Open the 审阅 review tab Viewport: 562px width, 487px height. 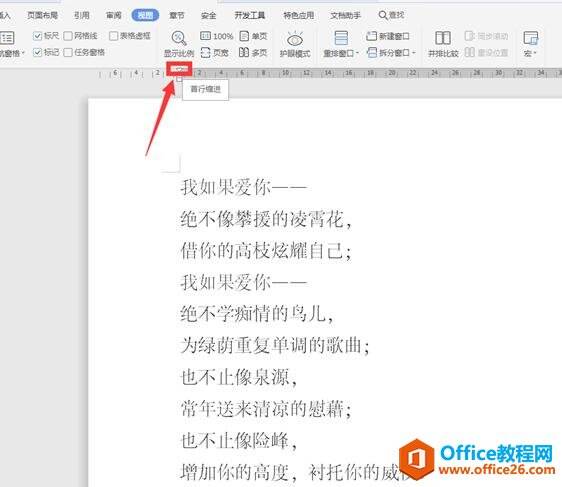tap(114, 15)
